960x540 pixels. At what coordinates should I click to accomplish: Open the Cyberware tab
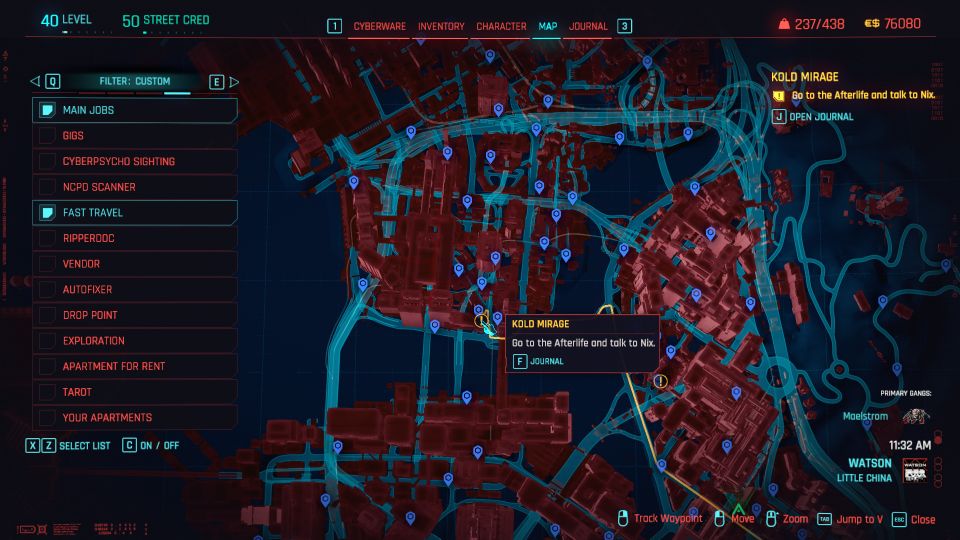point(380,26)
